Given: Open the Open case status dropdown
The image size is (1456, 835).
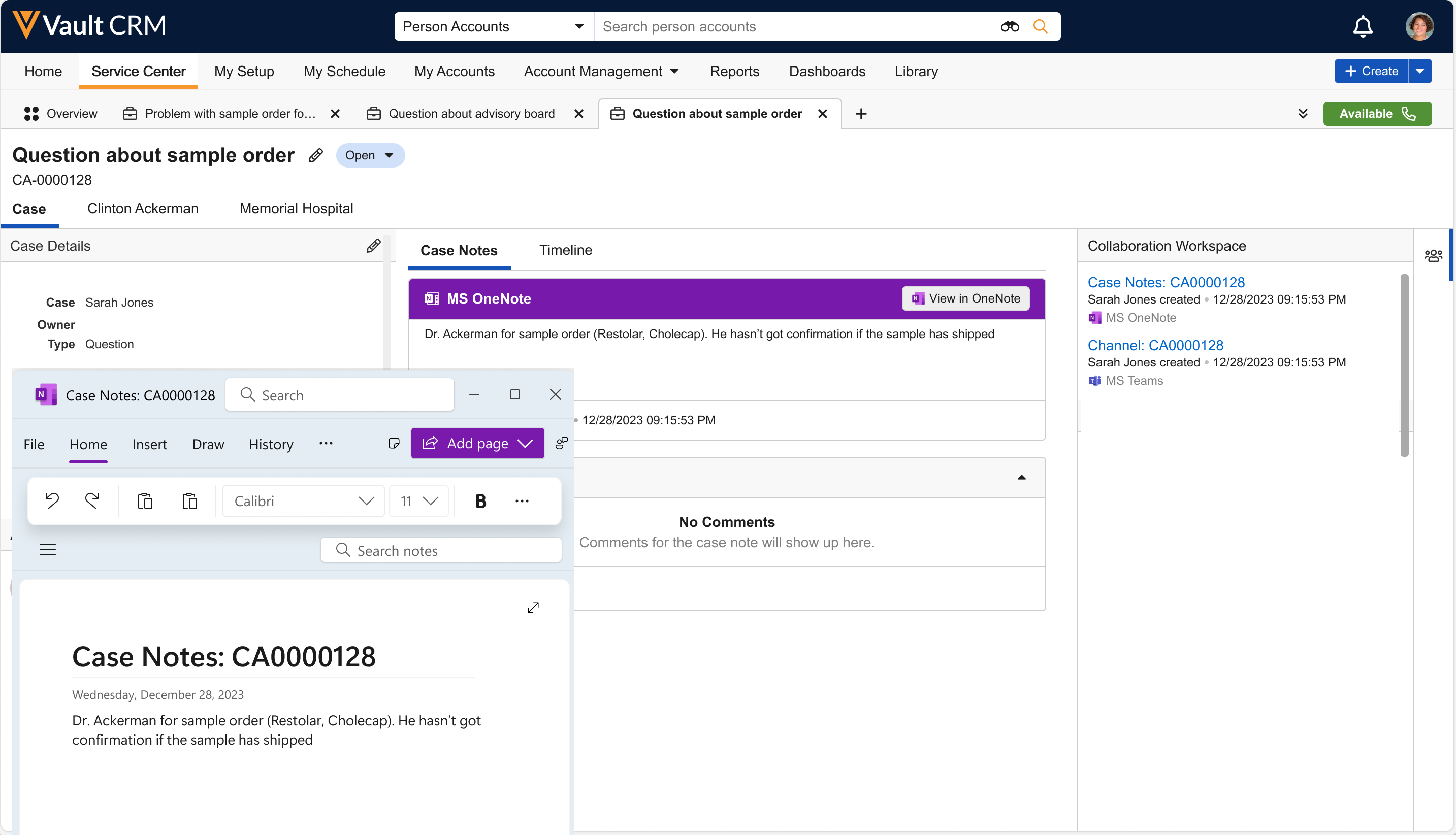Looking at the screenshot, I should coord(370,155).
